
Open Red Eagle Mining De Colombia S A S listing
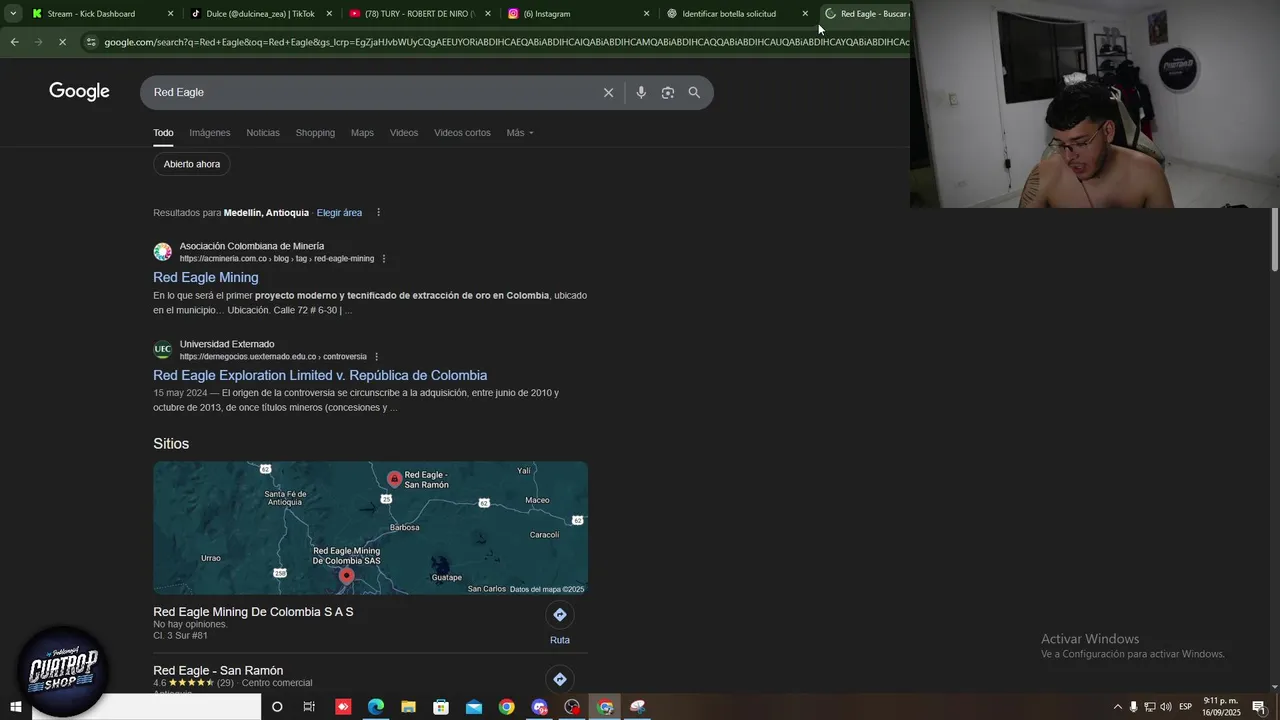[x=253, y=612]
